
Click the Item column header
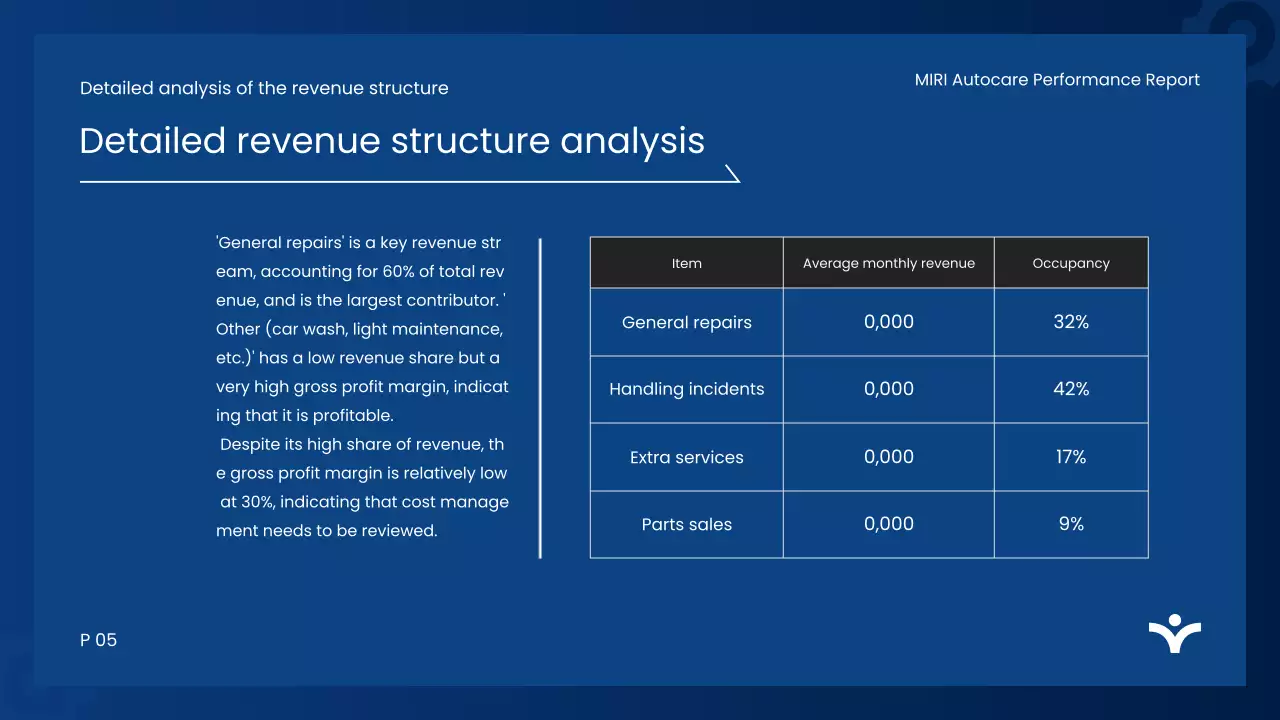(686, 262)
